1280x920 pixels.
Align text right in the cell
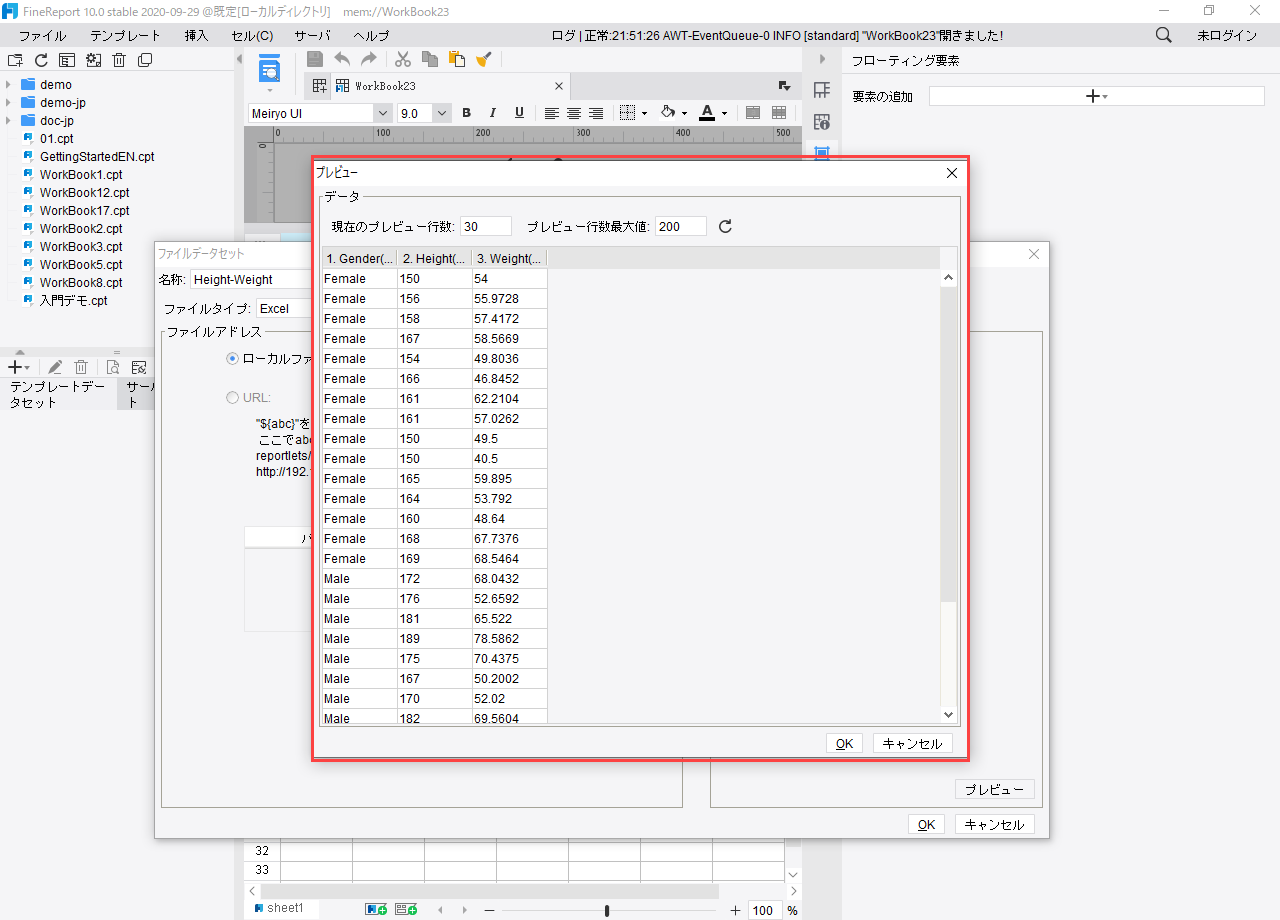[596, 113]
